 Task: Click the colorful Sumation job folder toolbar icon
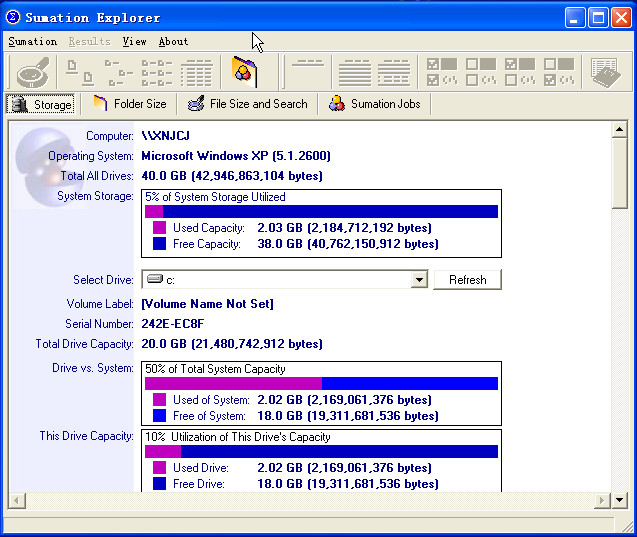[244, 72]
